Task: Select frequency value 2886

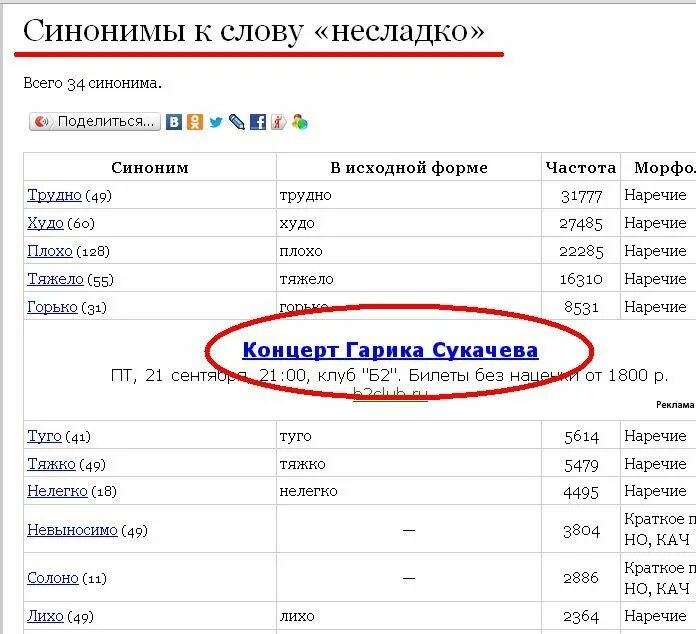Action: coord(581,578)
